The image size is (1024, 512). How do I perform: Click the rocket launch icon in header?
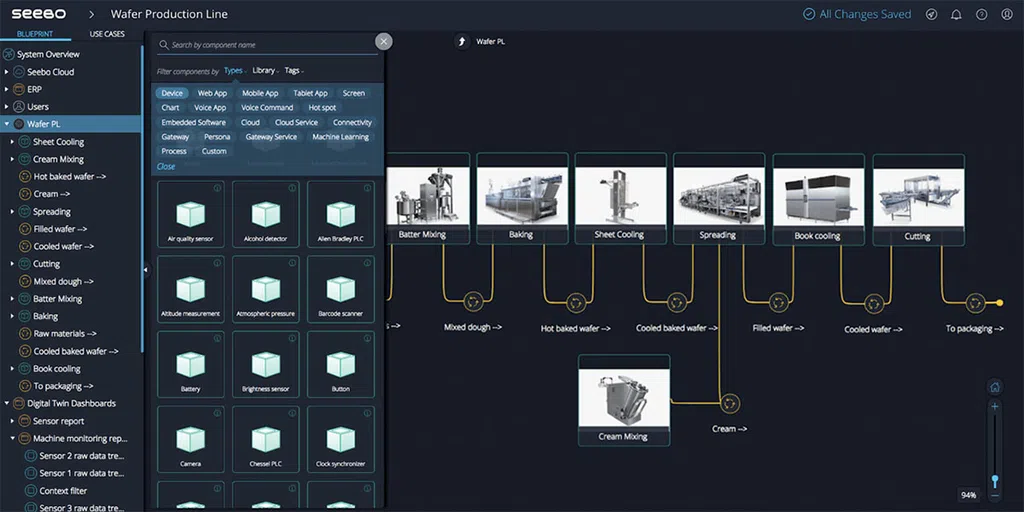(932, 14)
